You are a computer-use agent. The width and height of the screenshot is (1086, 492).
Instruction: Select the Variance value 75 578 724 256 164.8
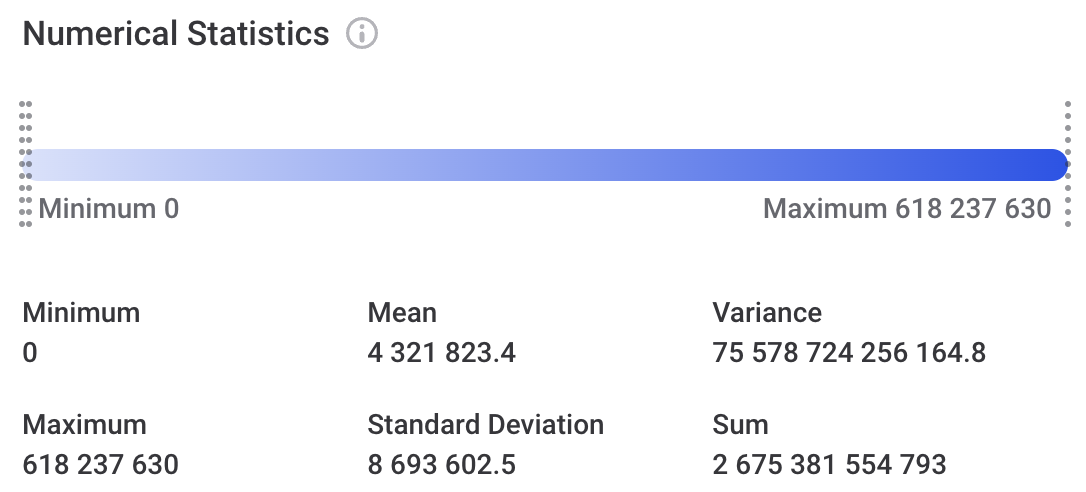pos(849,353)
